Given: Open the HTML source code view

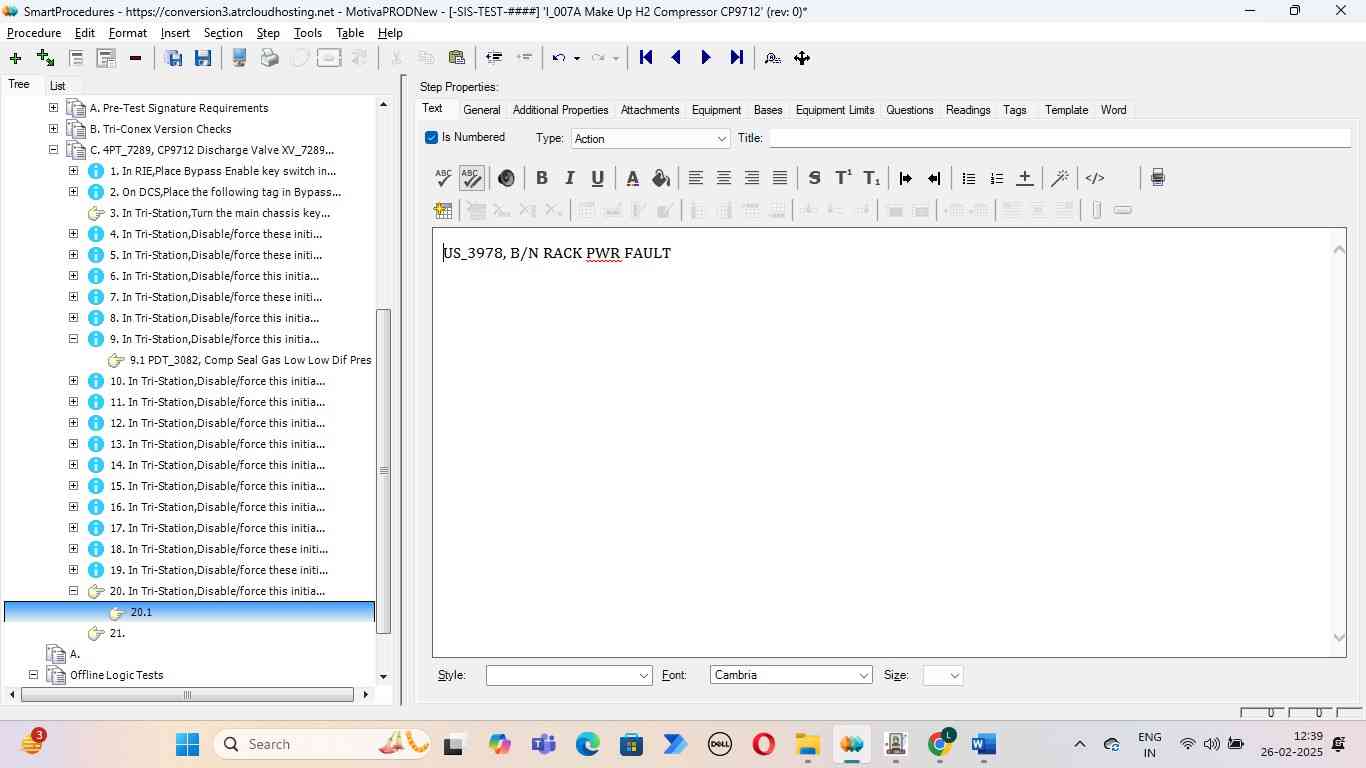Looking at the screenshot, I should tap(1095, 178).
